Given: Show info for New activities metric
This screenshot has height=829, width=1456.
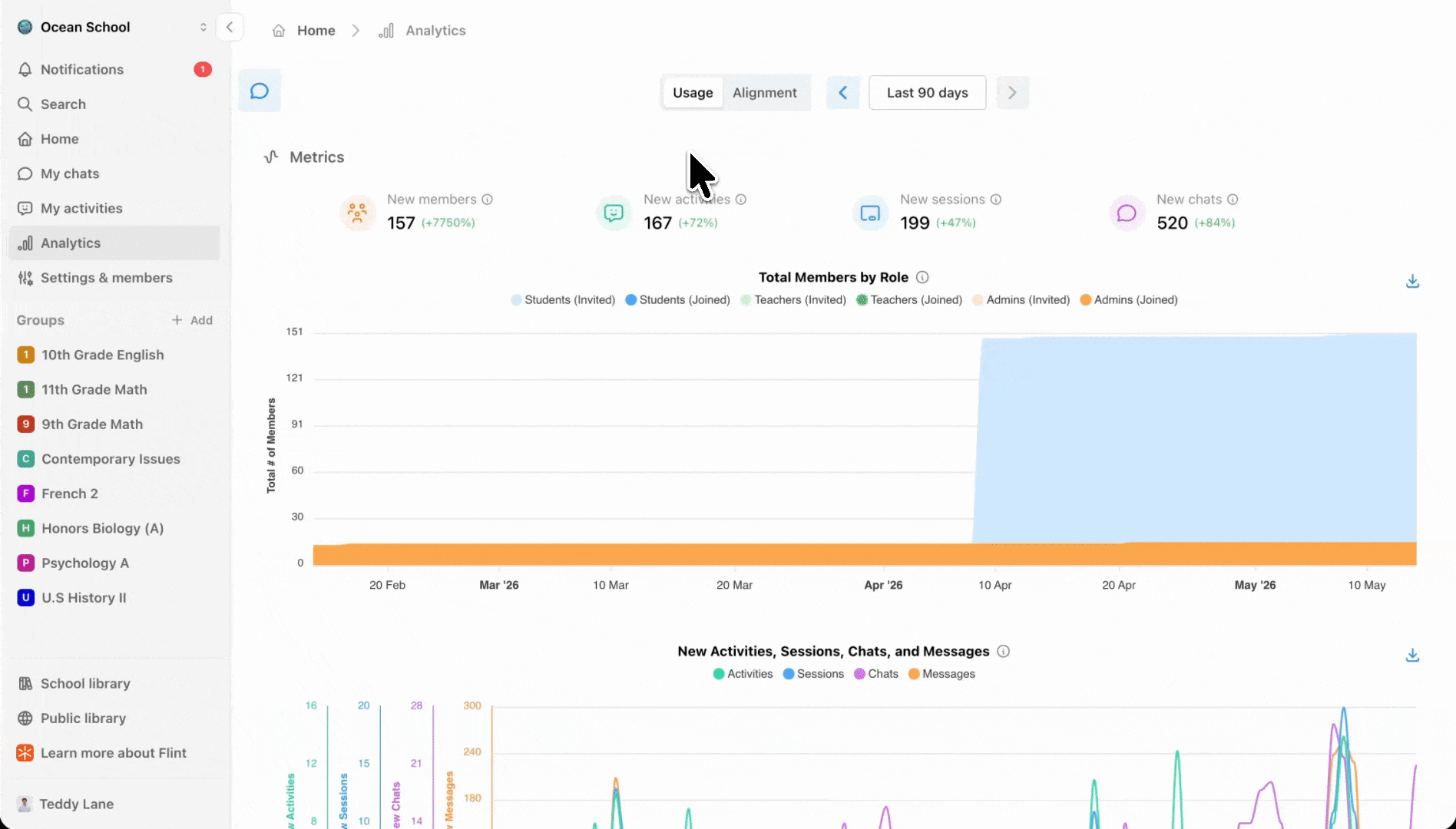Looking at the screenshot, I should pos(741,200).
